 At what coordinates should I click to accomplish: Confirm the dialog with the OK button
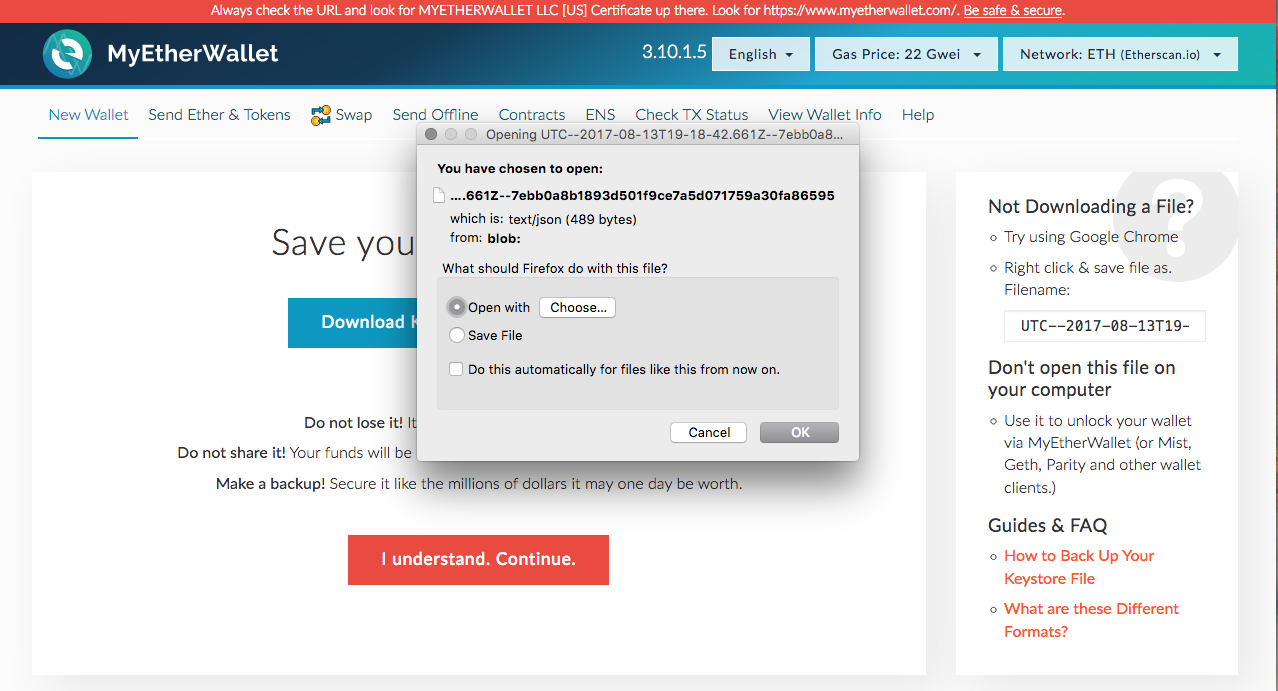coord(799,432)
